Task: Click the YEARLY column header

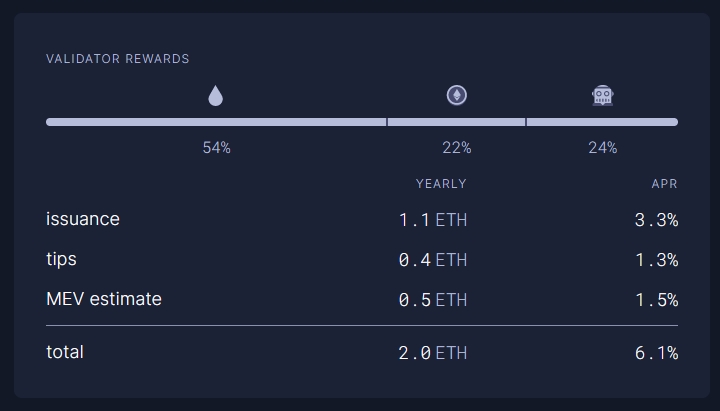Action: (441, 184)
